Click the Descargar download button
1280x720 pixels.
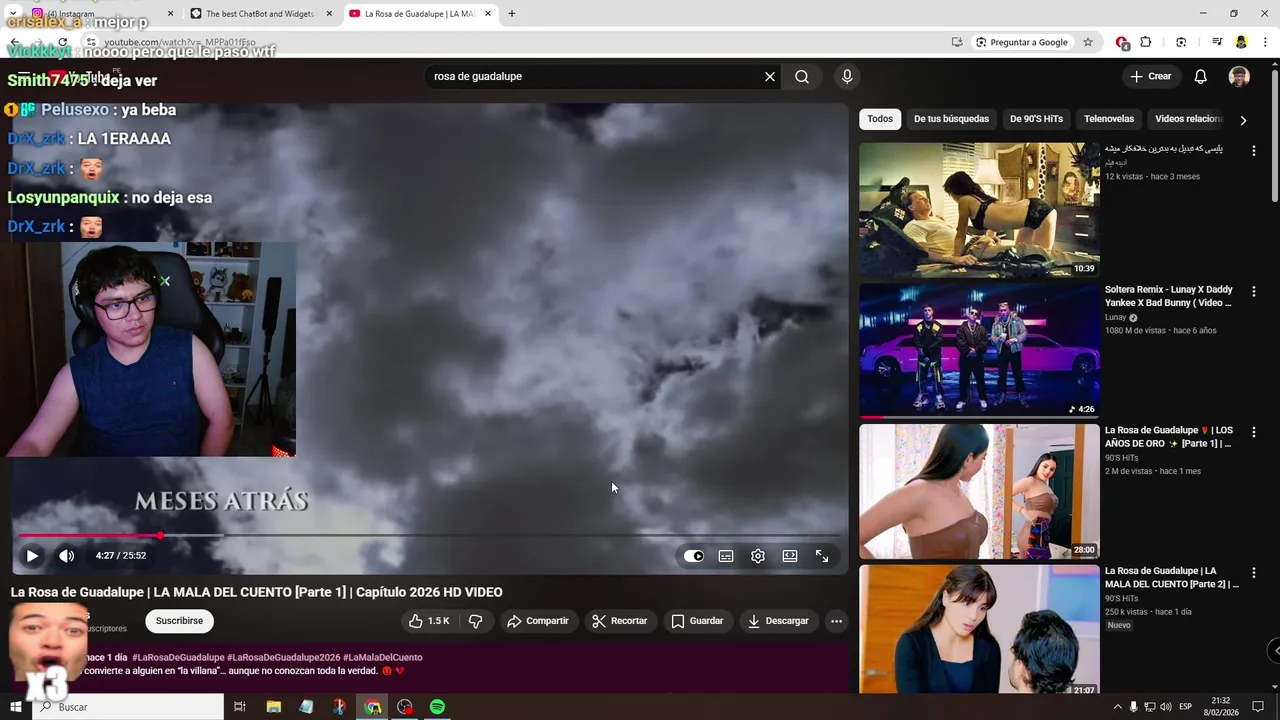click(x=778, y=621)
